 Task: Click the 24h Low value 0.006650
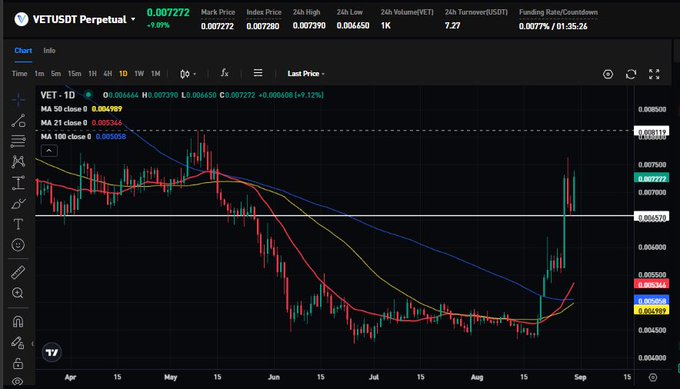tap(353, 26)
